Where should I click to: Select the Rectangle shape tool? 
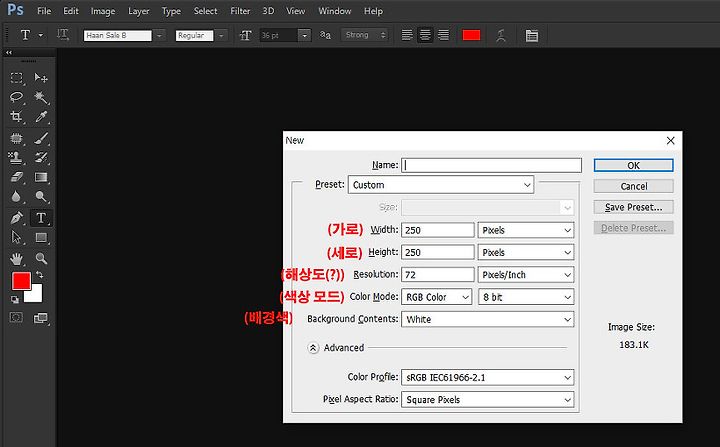pos(41,237)
